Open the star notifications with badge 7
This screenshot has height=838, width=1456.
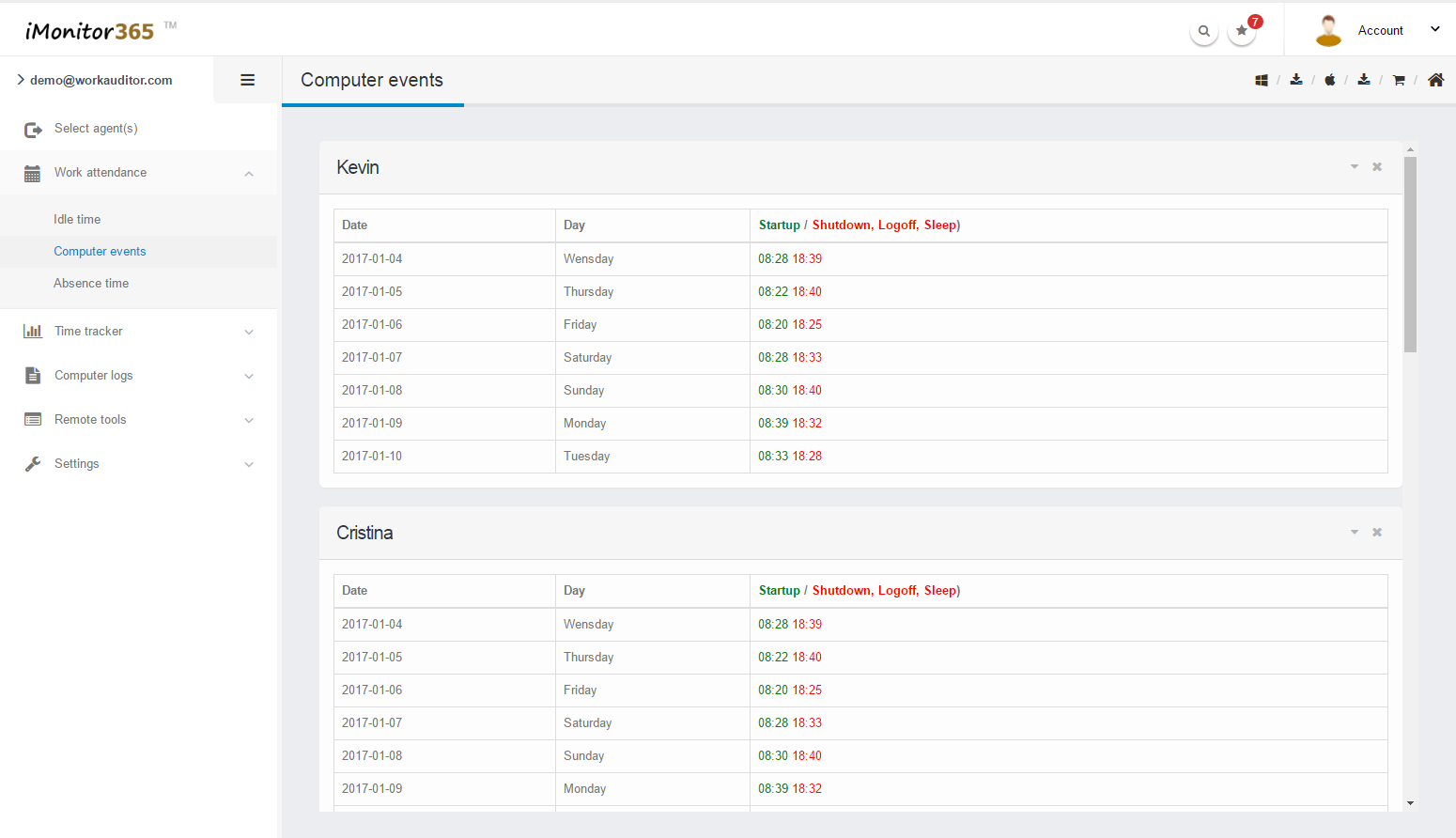(x=1242, y=31)
